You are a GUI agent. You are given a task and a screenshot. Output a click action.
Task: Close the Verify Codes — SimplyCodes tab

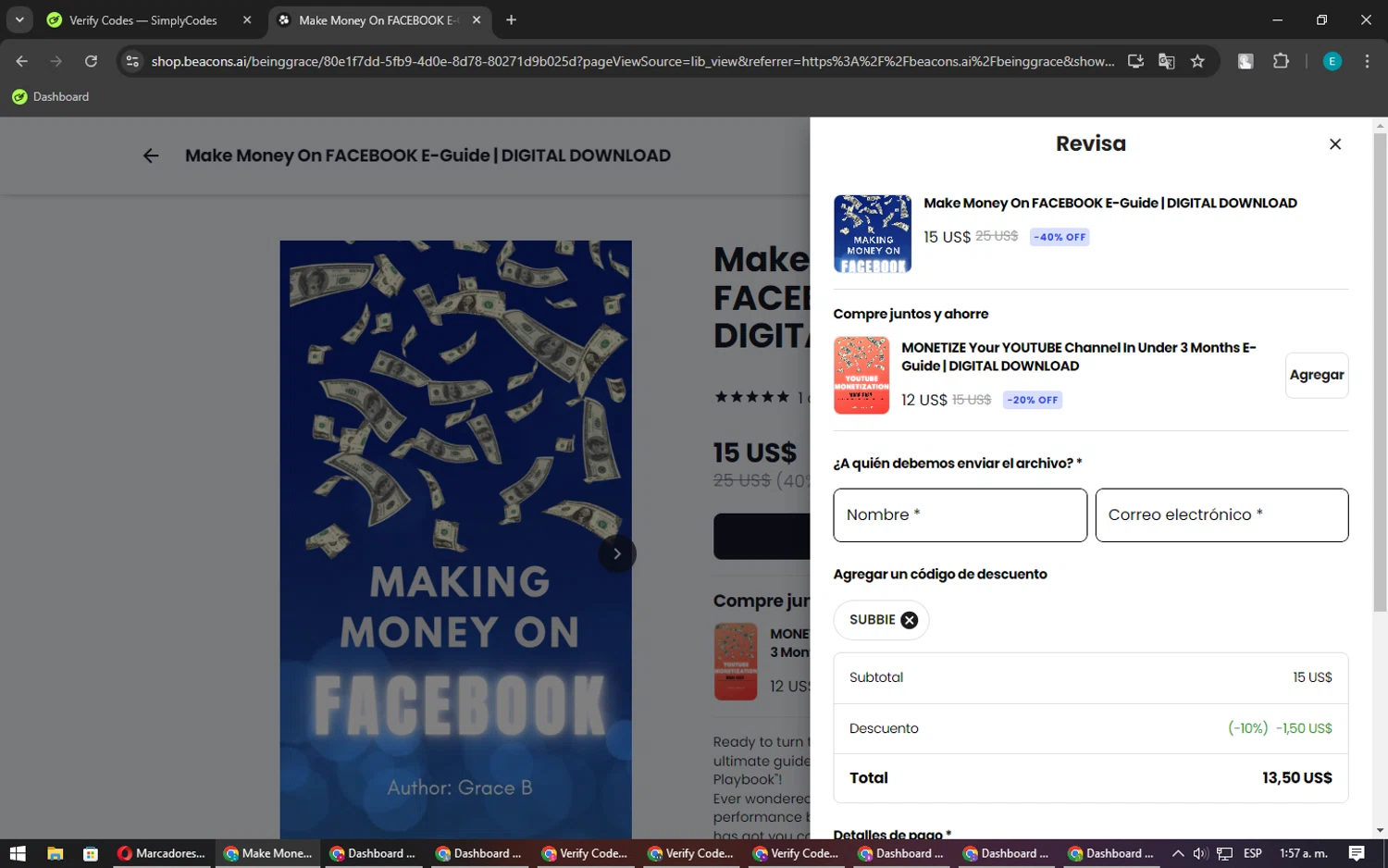click(x=247, y=20)
